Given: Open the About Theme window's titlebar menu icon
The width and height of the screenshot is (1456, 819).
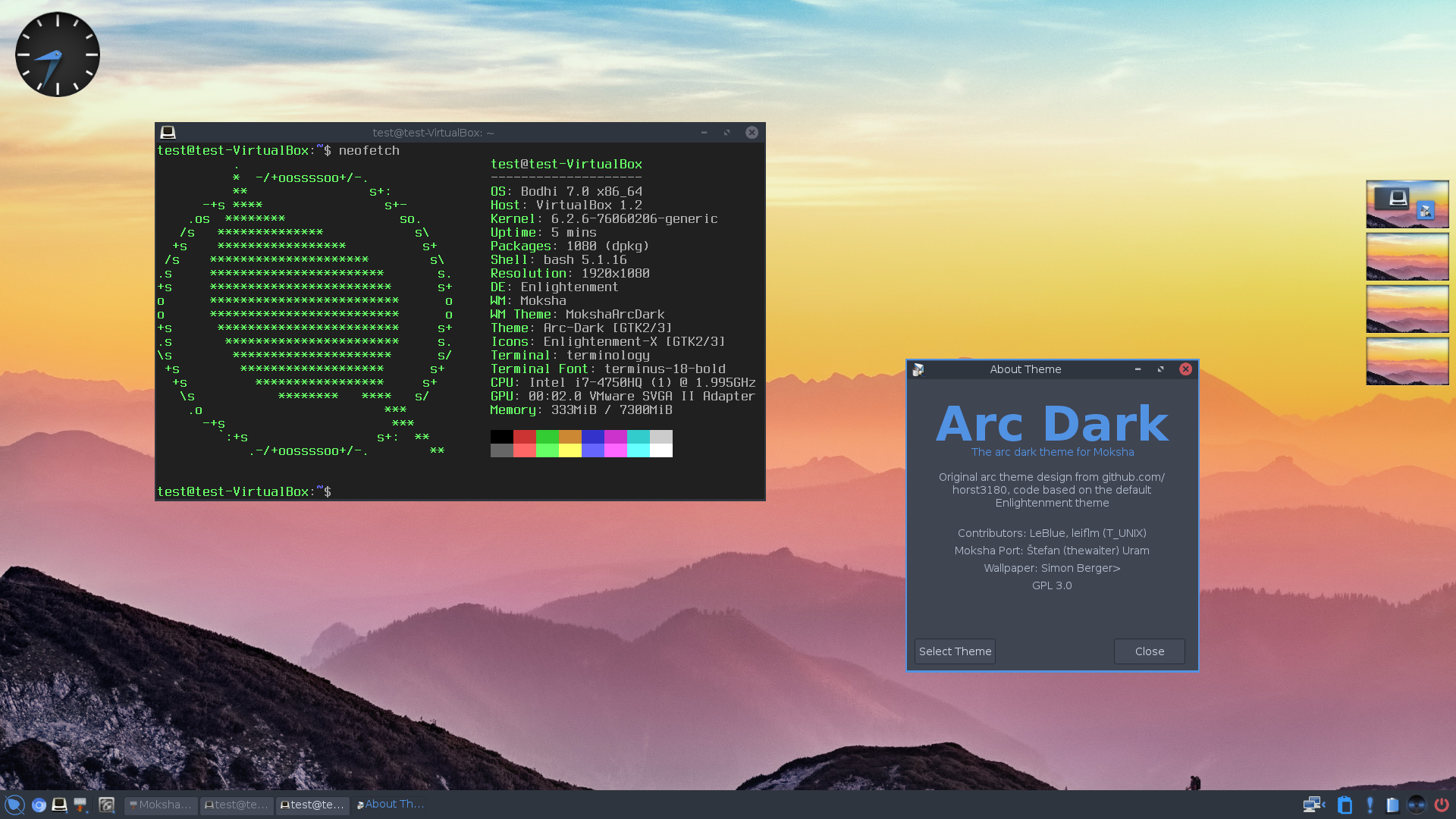Looking at the screenshot, I should (x=918, y=369).
